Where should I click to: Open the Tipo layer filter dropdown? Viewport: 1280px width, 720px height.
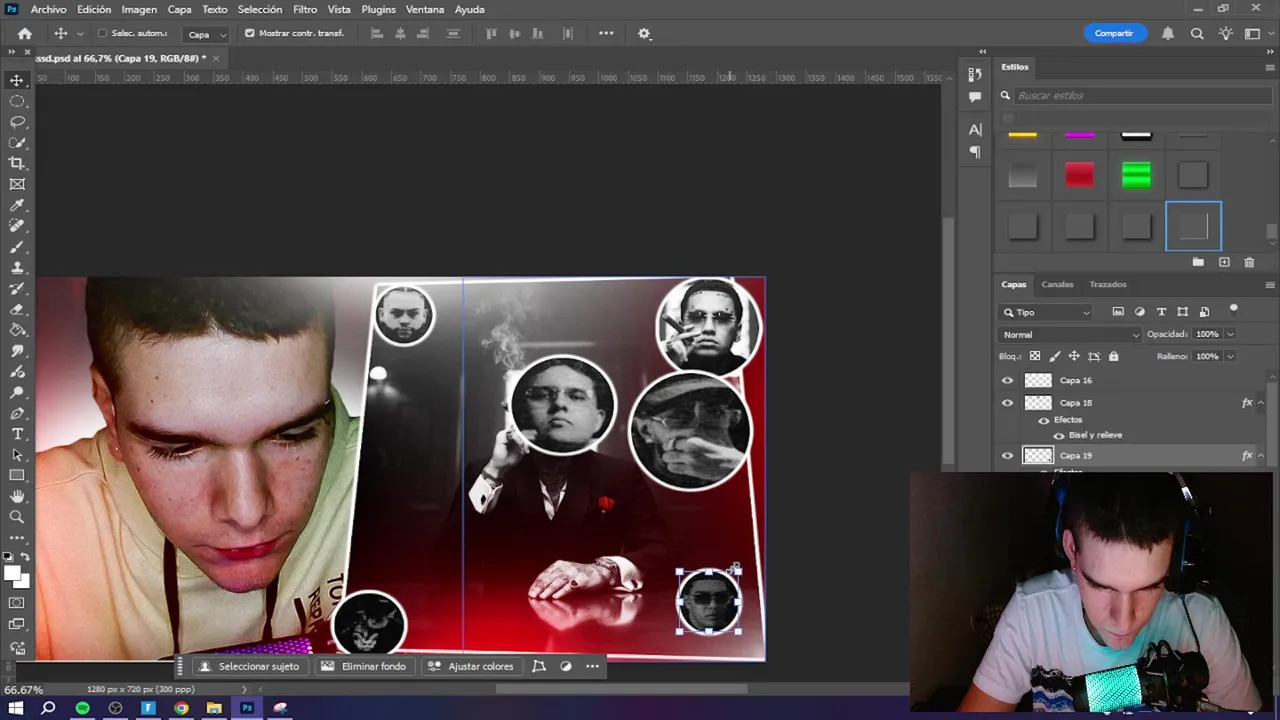1047,312
